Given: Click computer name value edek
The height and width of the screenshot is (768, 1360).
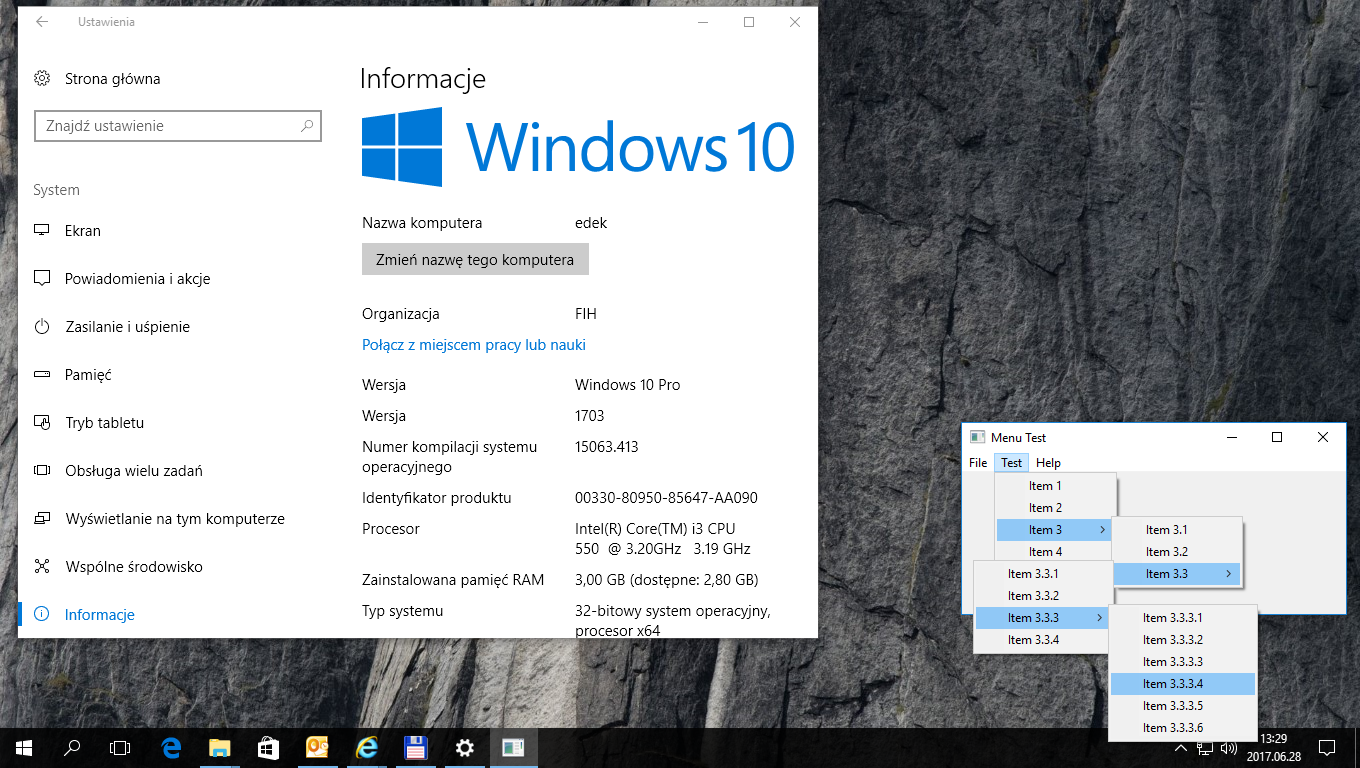Looking at the screenshot, I should click(x=591, y=223).
